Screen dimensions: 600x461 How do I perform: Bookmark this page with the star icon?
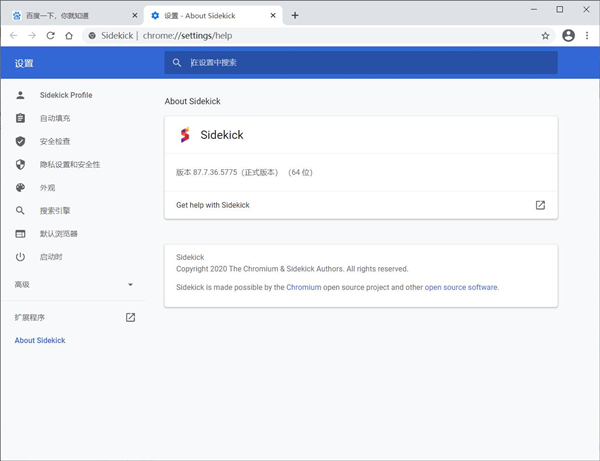coord(545,35)
